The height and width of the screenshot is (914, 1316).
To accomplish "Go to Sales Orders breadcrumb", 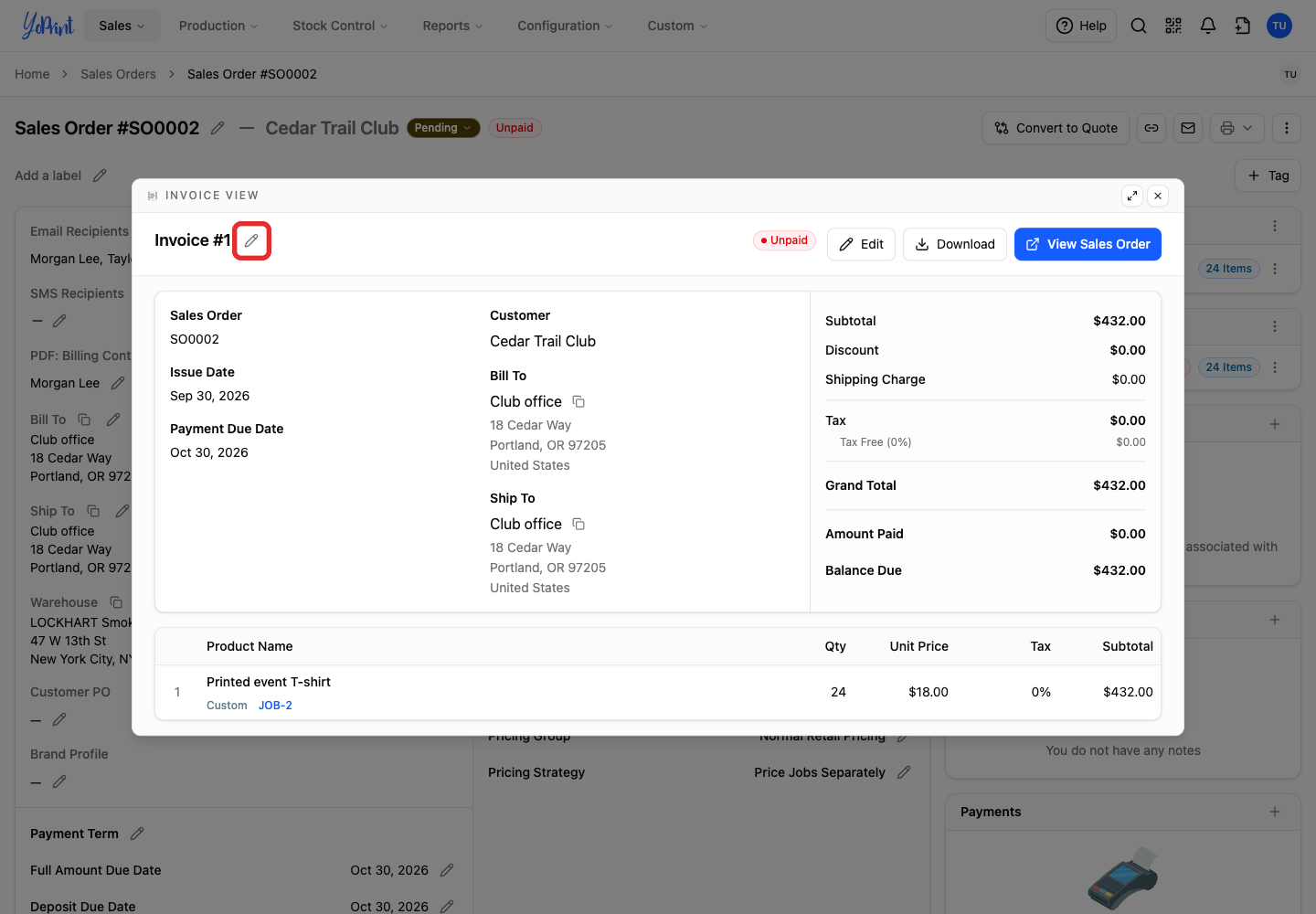I will (118, 74).
